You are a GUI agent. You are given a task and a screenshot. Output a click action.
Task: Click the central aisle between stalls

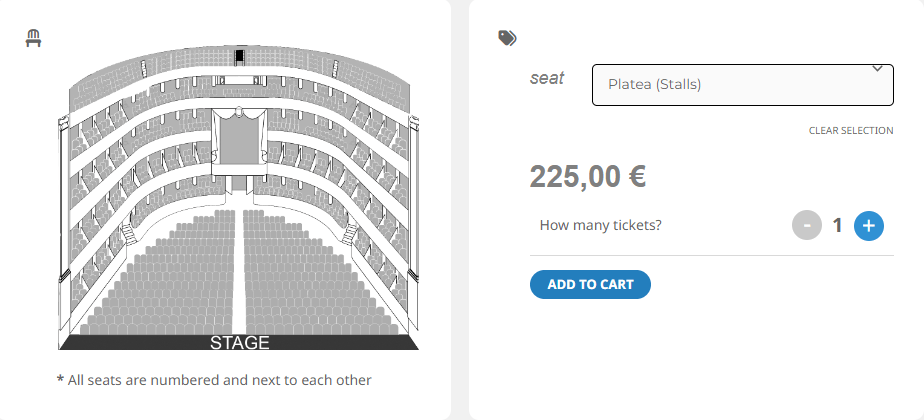[x=239, y=271]
